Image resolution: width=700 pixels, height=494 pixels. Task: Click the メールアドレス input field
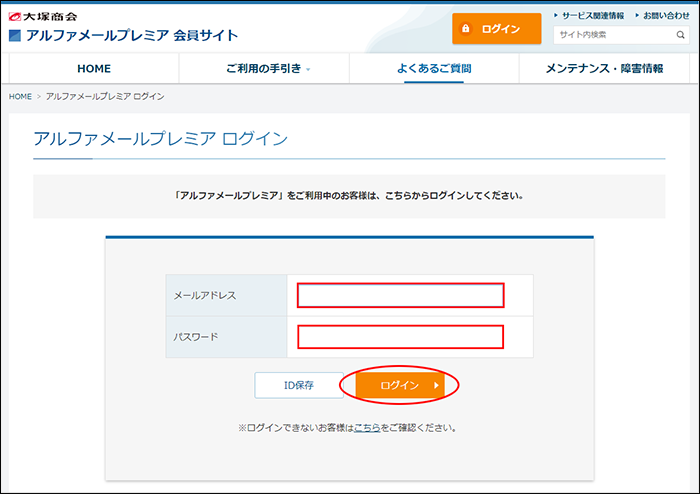click(400, 295)
